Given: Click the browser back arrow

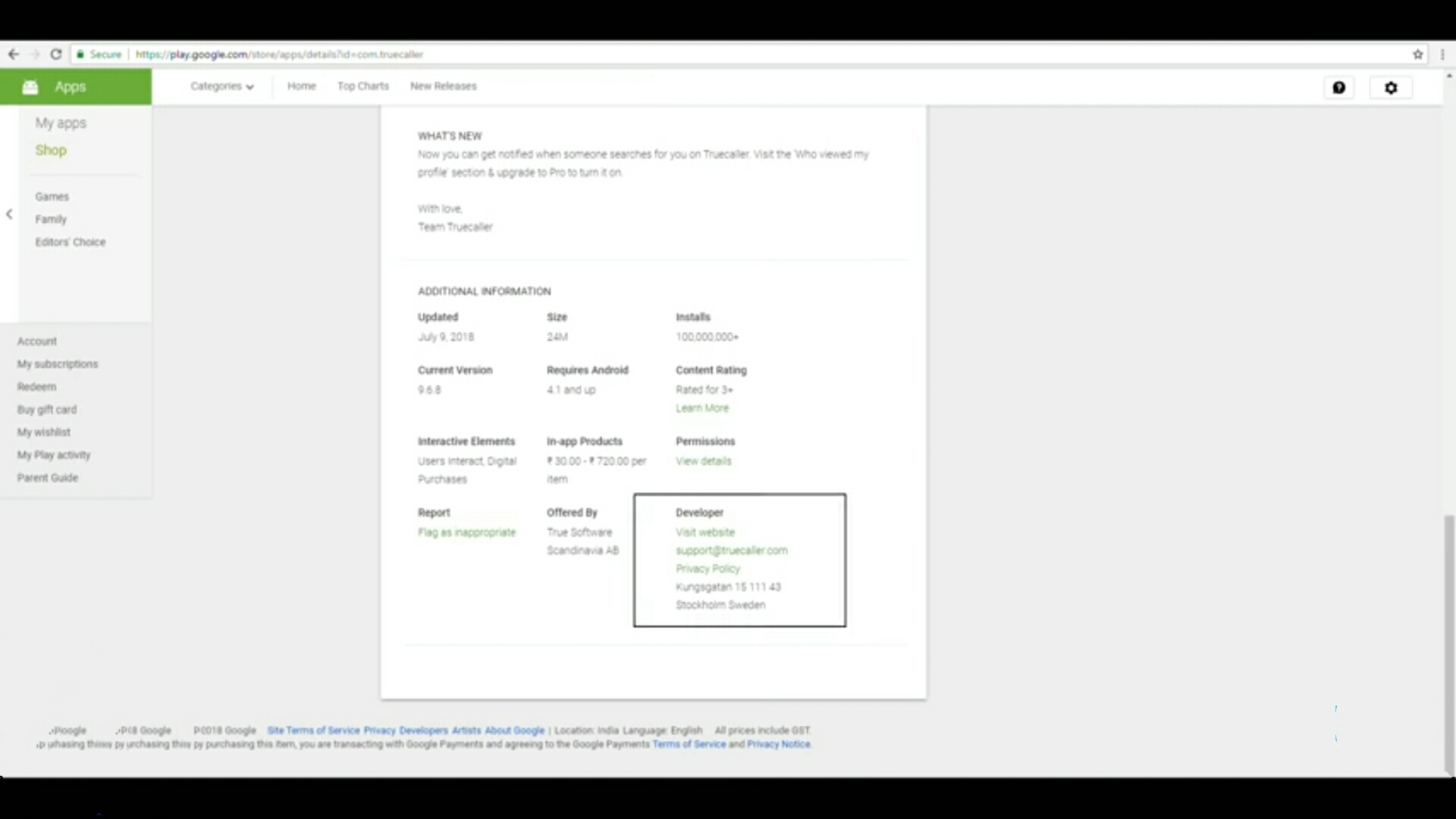Looking at the screenshot, I should click(x=14, y=54).
